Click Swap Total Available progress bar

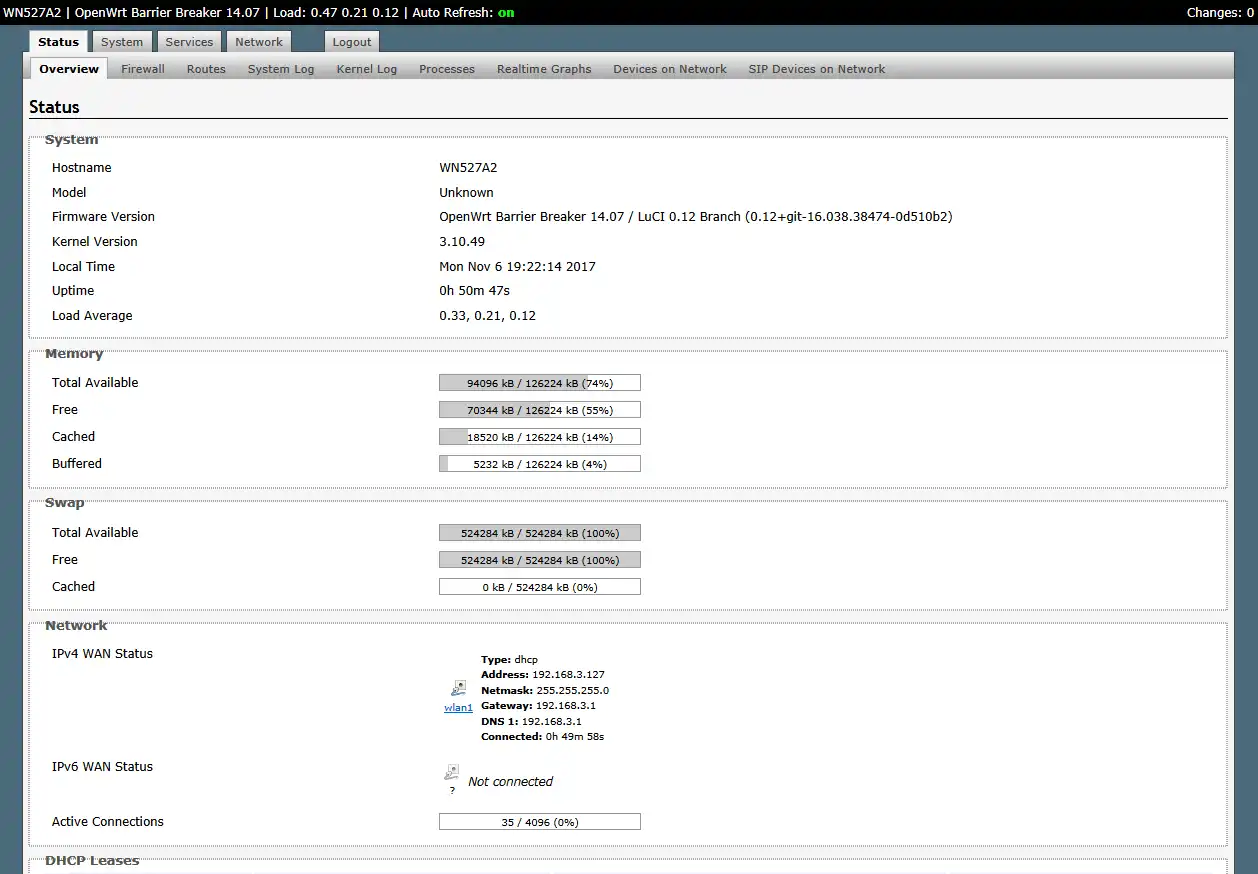540,533
